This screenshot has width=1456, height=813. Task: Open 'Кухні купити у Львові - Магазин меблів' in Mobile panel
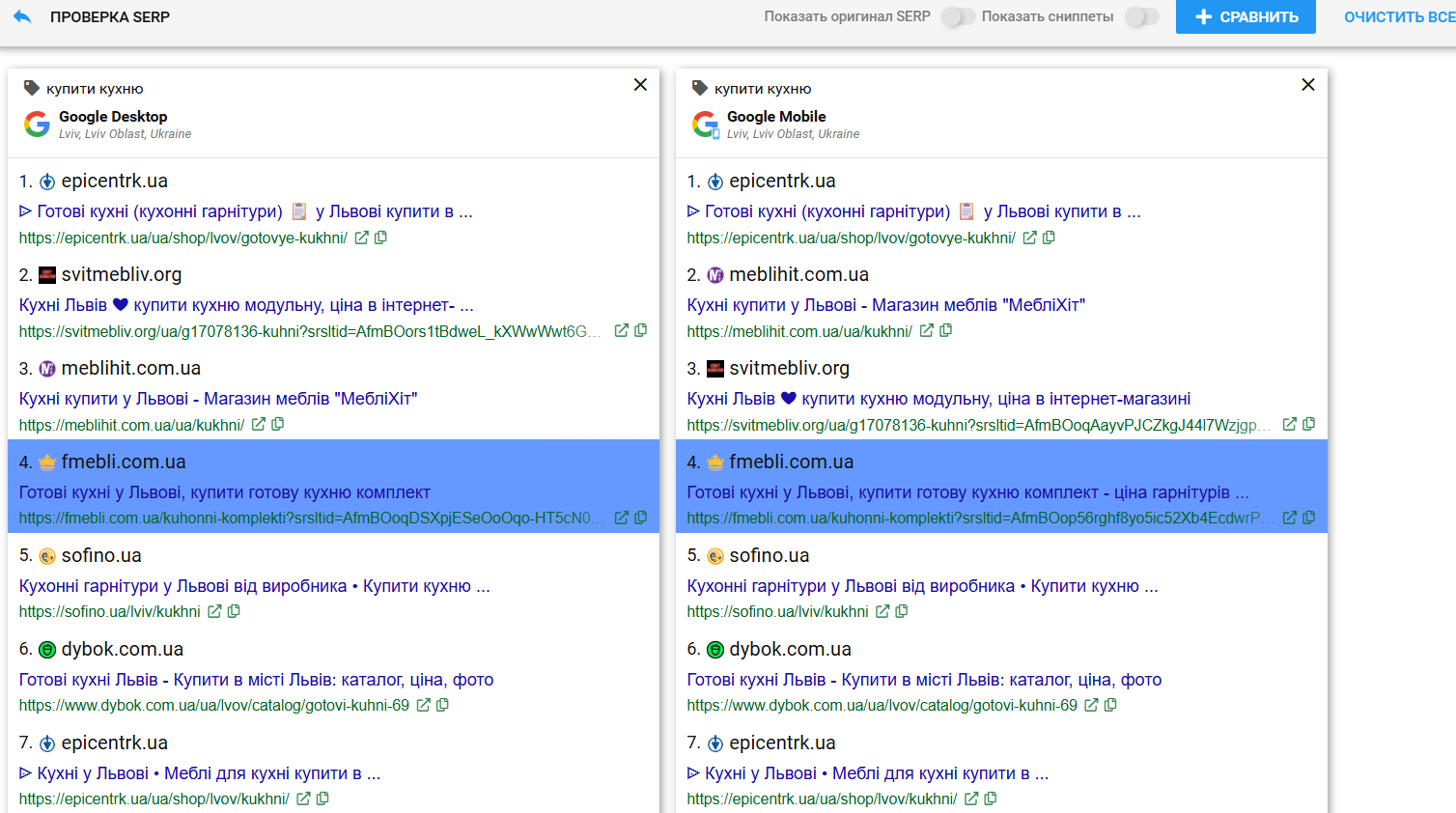[x=886, y=305]
